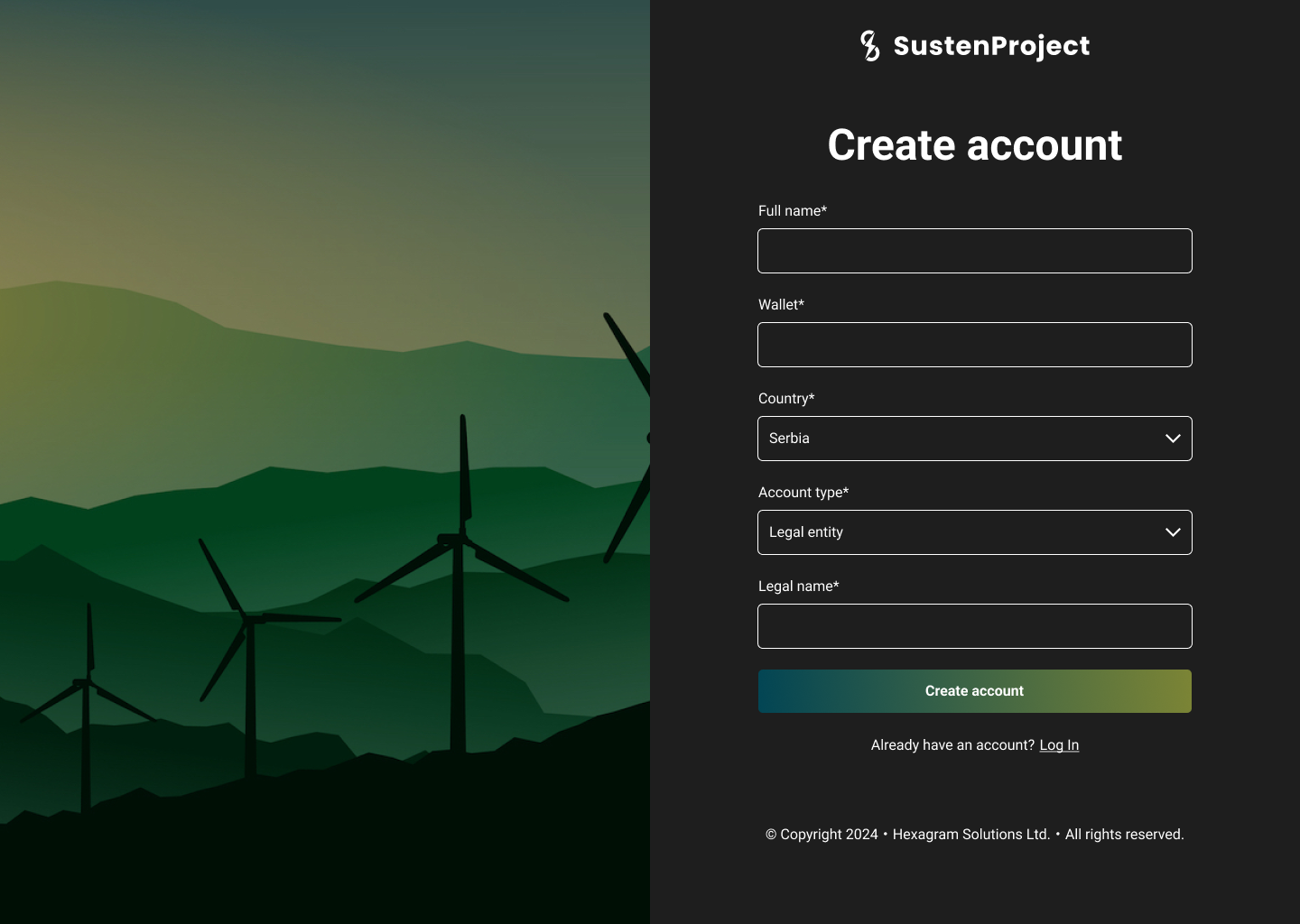Click the "Already have an account?" text

(x=952, y=745)
